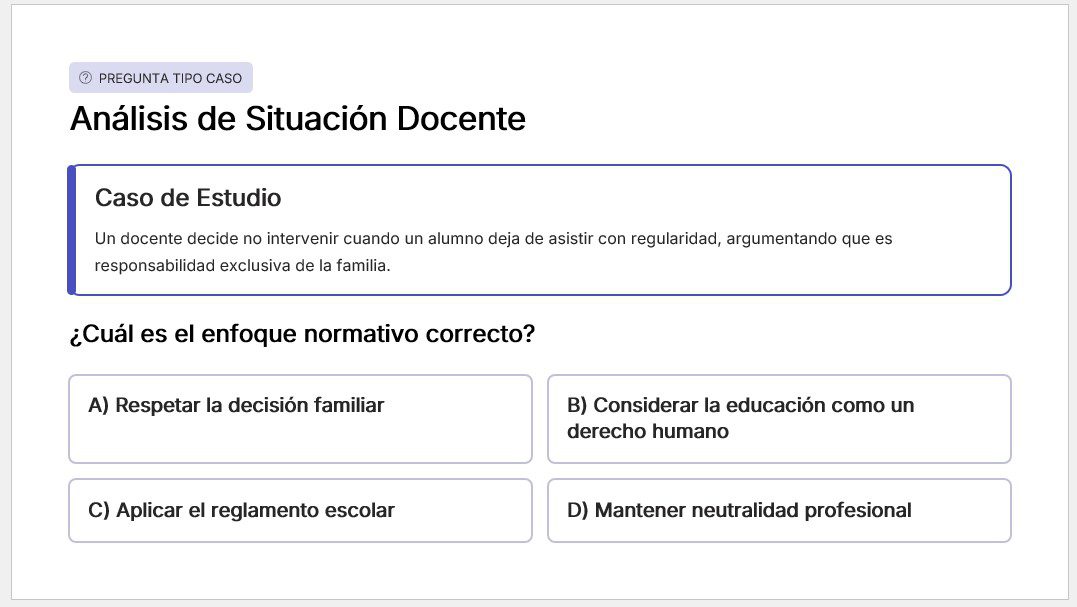Choose answer D) Mantener neutralidad profesional
The width and height of the screenshot is (1077, 607).
(779, 510)
